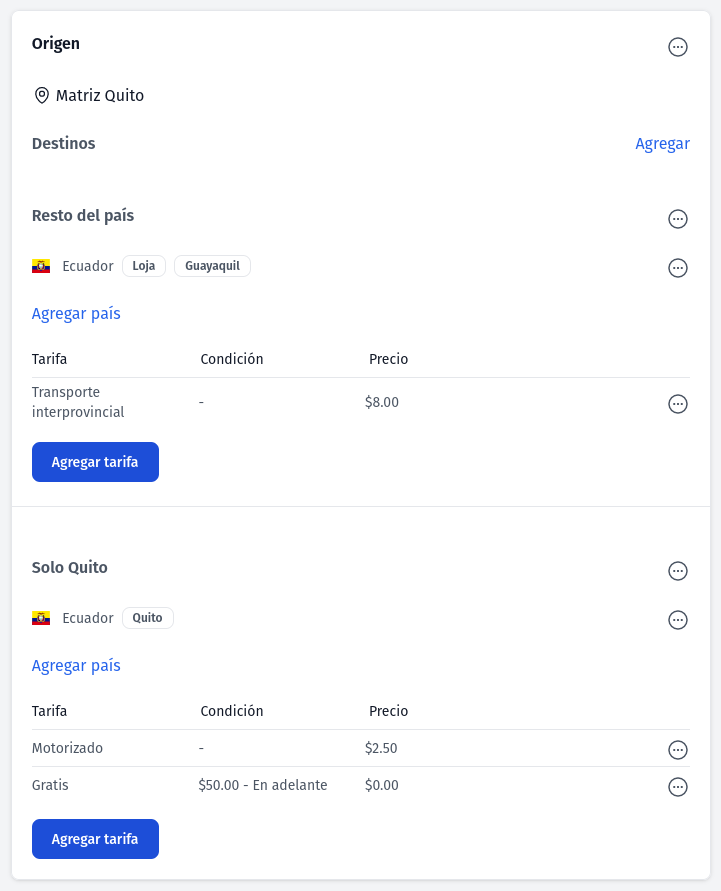Viewport: 721px width, 891px height.
Task: Open options for Resto del país zone
Action: coord(677,219)
